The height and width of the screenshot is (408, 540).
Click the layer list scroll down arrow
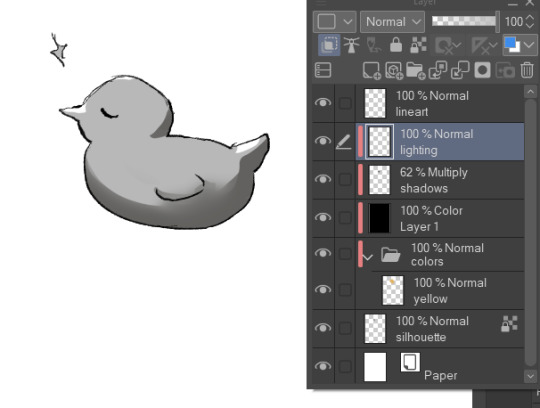[x=530, y=376]
